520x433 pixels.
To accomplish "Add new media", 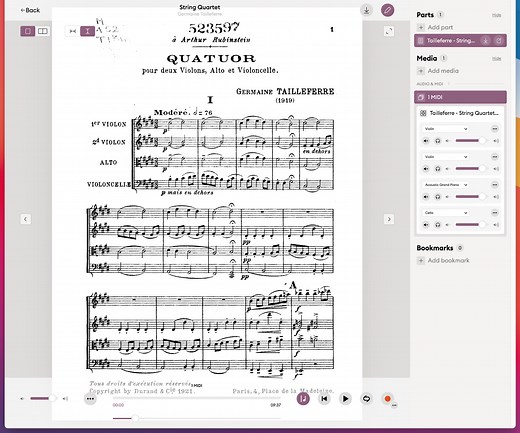I will (438, 71).
